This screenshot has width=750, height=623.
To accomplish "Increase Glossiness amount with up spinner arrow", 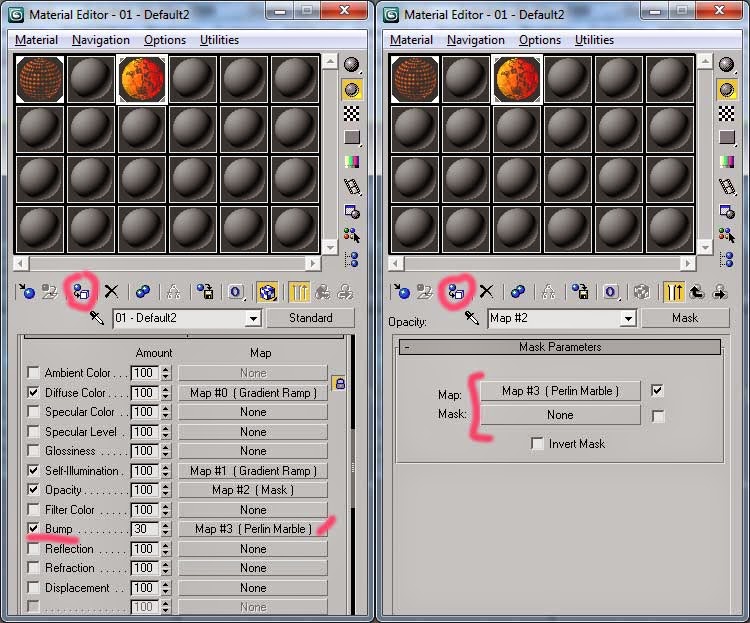I will [165, 447].
